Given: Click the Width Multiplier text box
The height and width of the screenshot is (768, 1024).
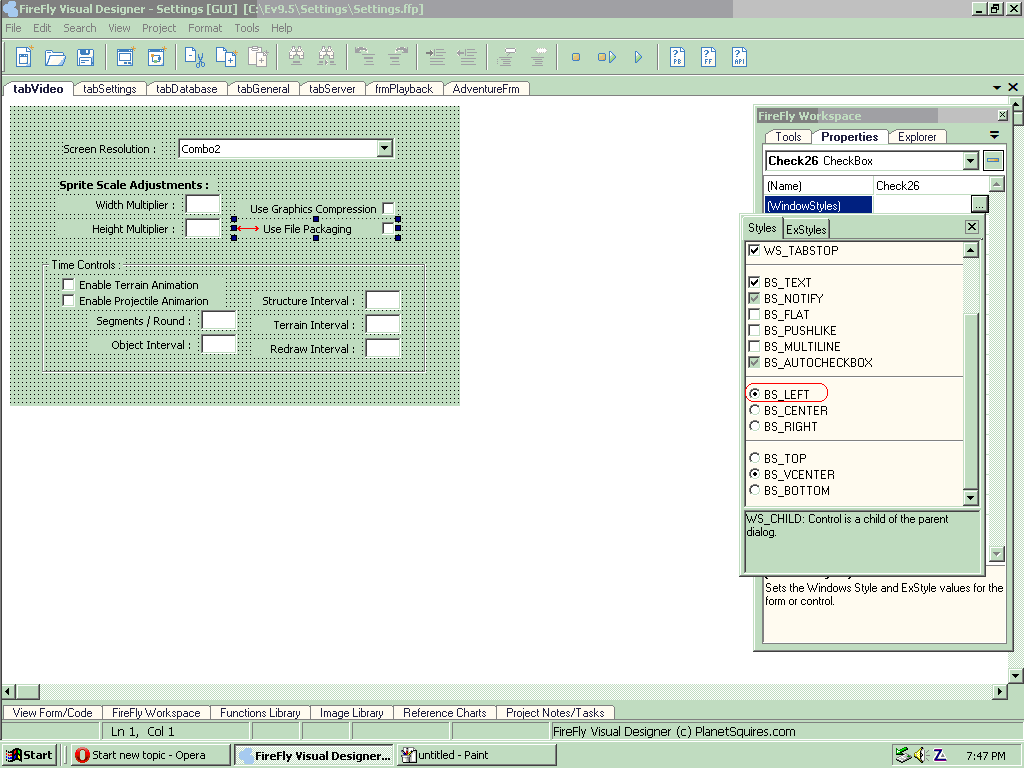Looking at the screenshot, I should coord(202,205).
